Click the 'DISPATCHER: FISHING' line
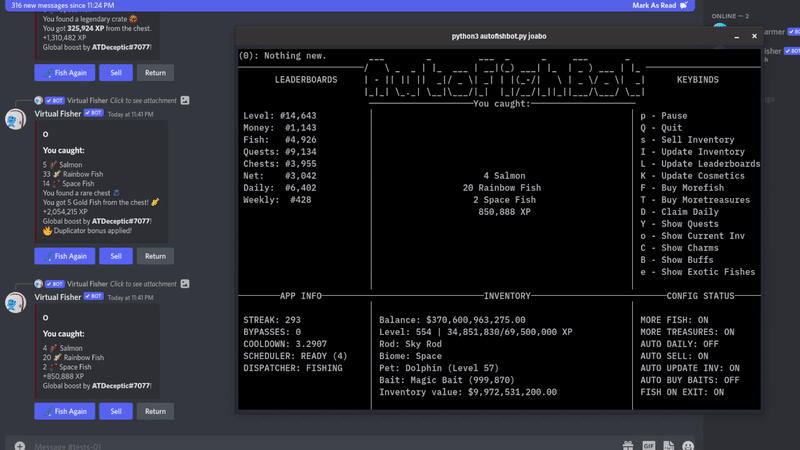Viewport: 800px width, 450px height. [x=293, y=368]
